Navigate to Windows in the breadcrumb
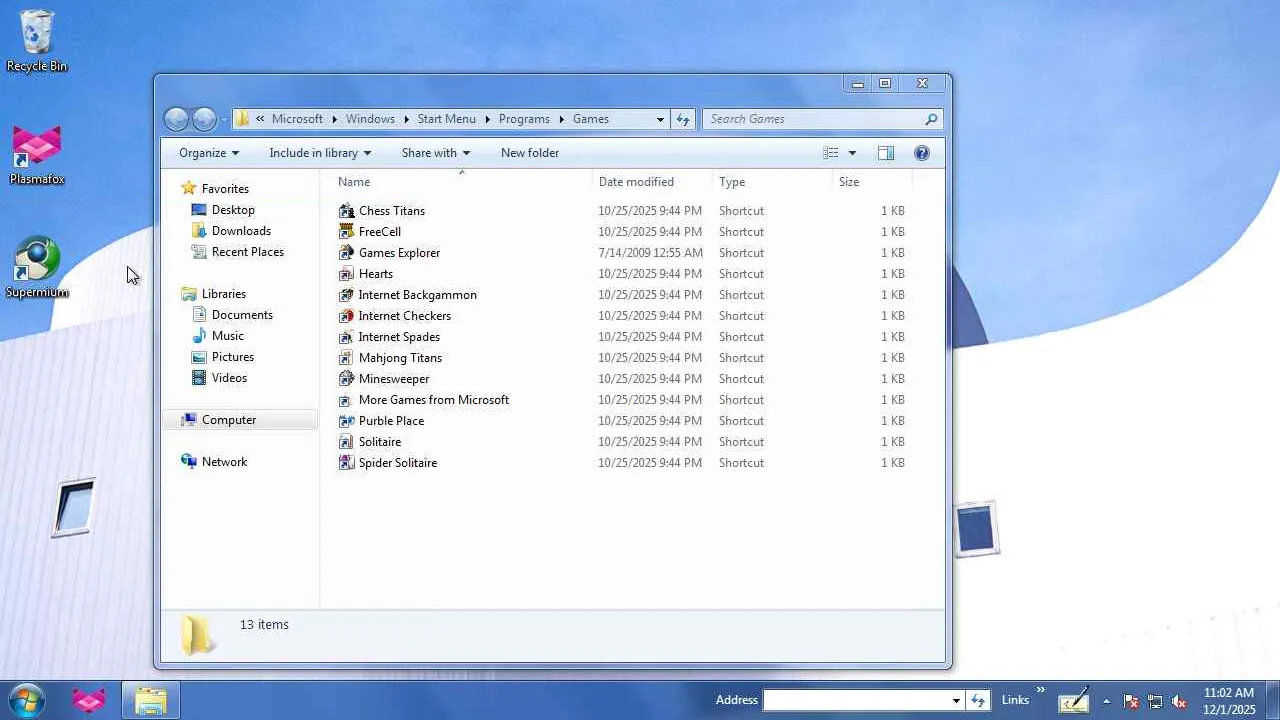 coord(370,119)
